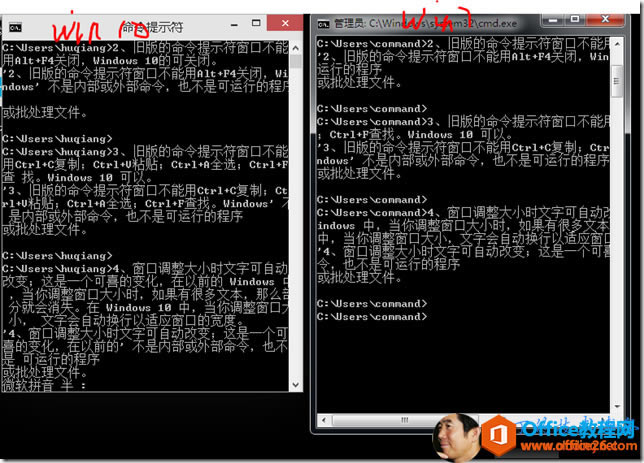Click the 微软拼音 半 IME status line
Image resolution: width=644 pixels, height=463 pixels.
coord(44,385)
